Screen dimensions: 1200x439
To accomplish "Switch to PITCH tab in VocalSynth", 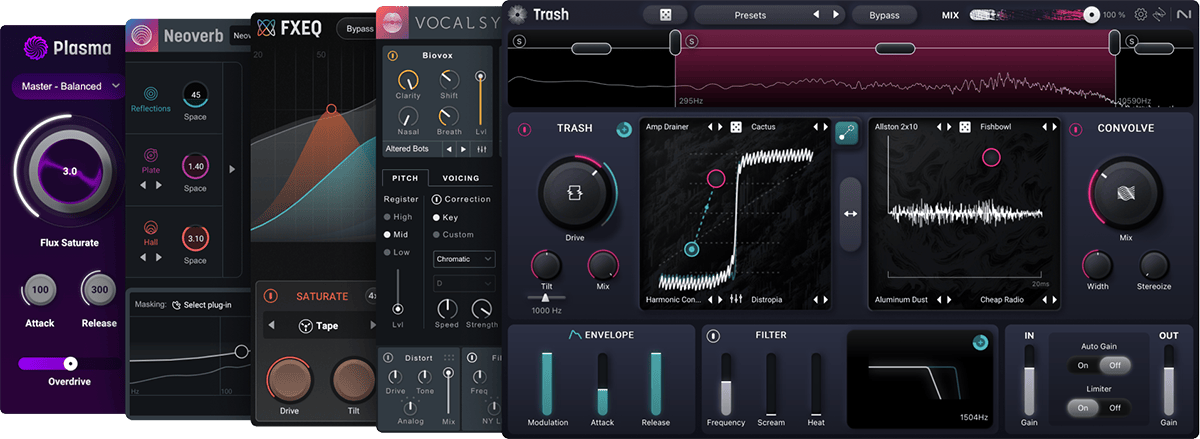I will tap(405, 178).
